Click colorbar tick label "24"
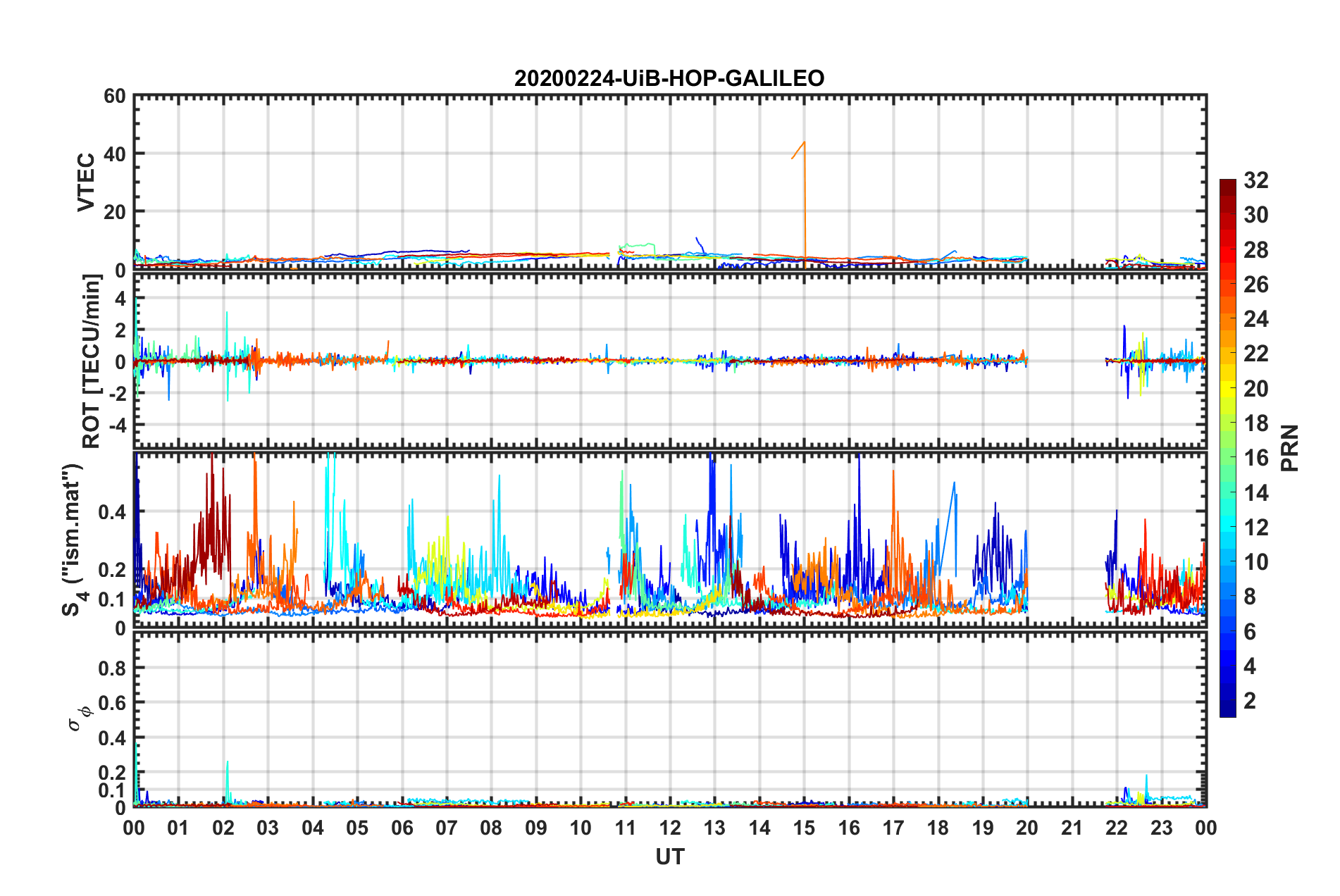The image size is (1340, 896). (1256, 319)
